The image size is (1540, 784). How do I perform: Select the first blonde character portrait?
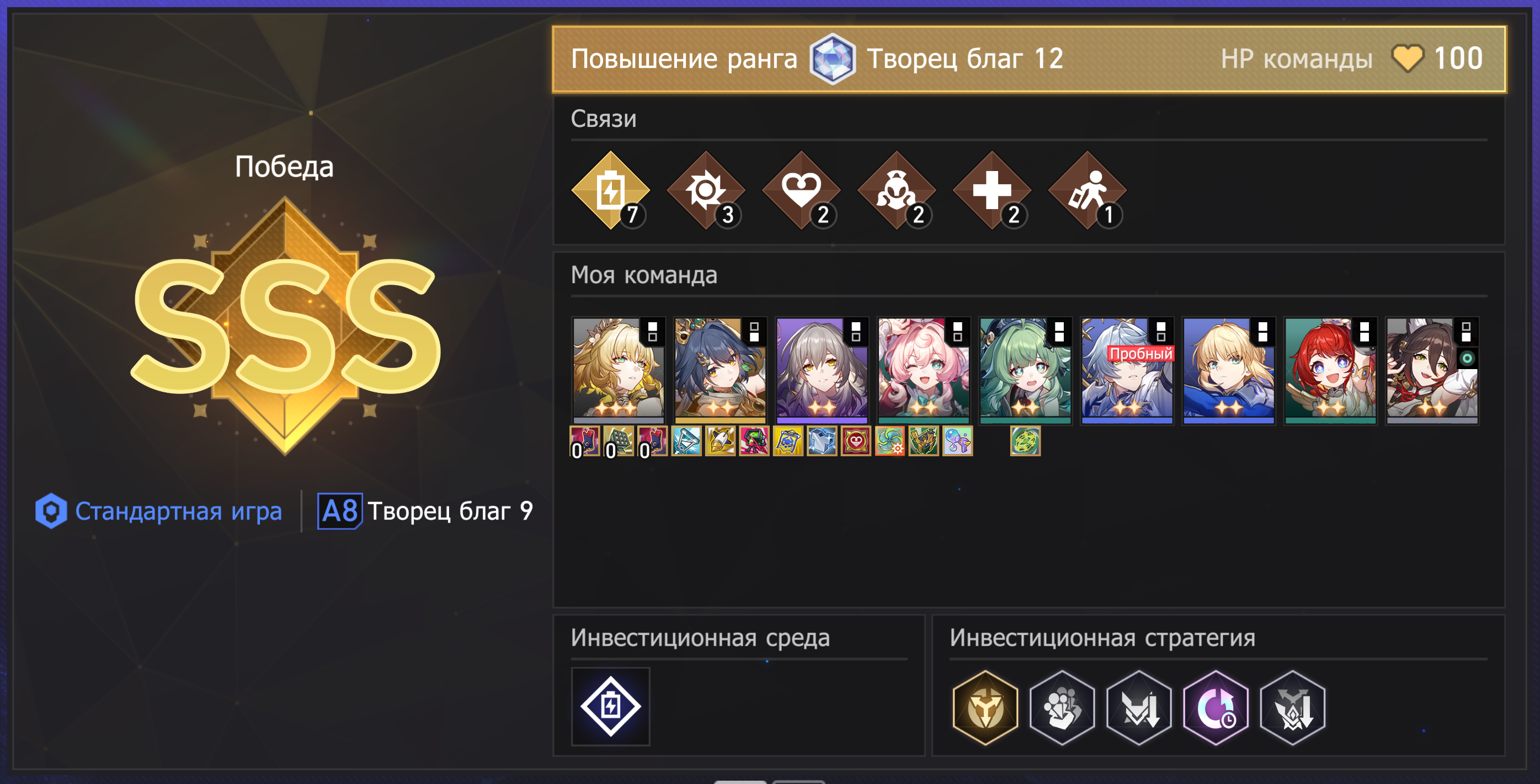pyautogui.click(x=618, y=371)
